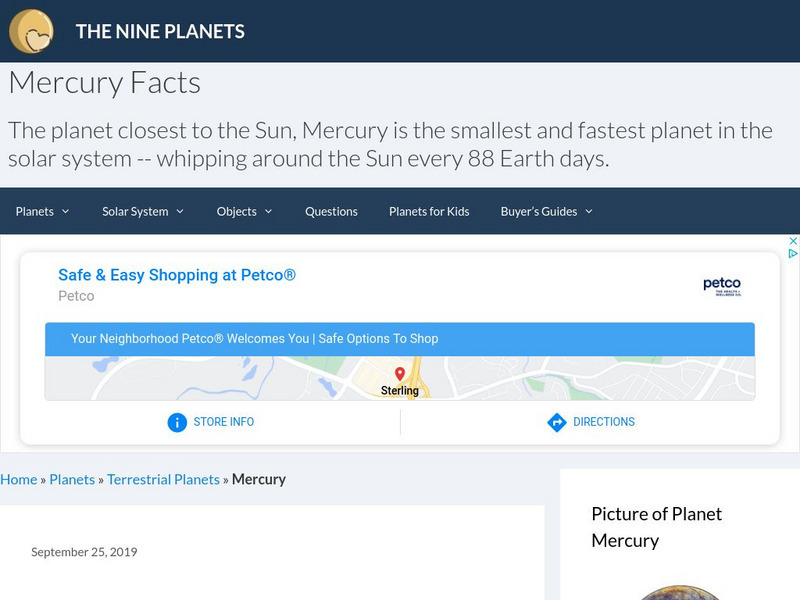Go to Planets for Kids page
This screenshot has height=600, width=800.
point(429,211)
